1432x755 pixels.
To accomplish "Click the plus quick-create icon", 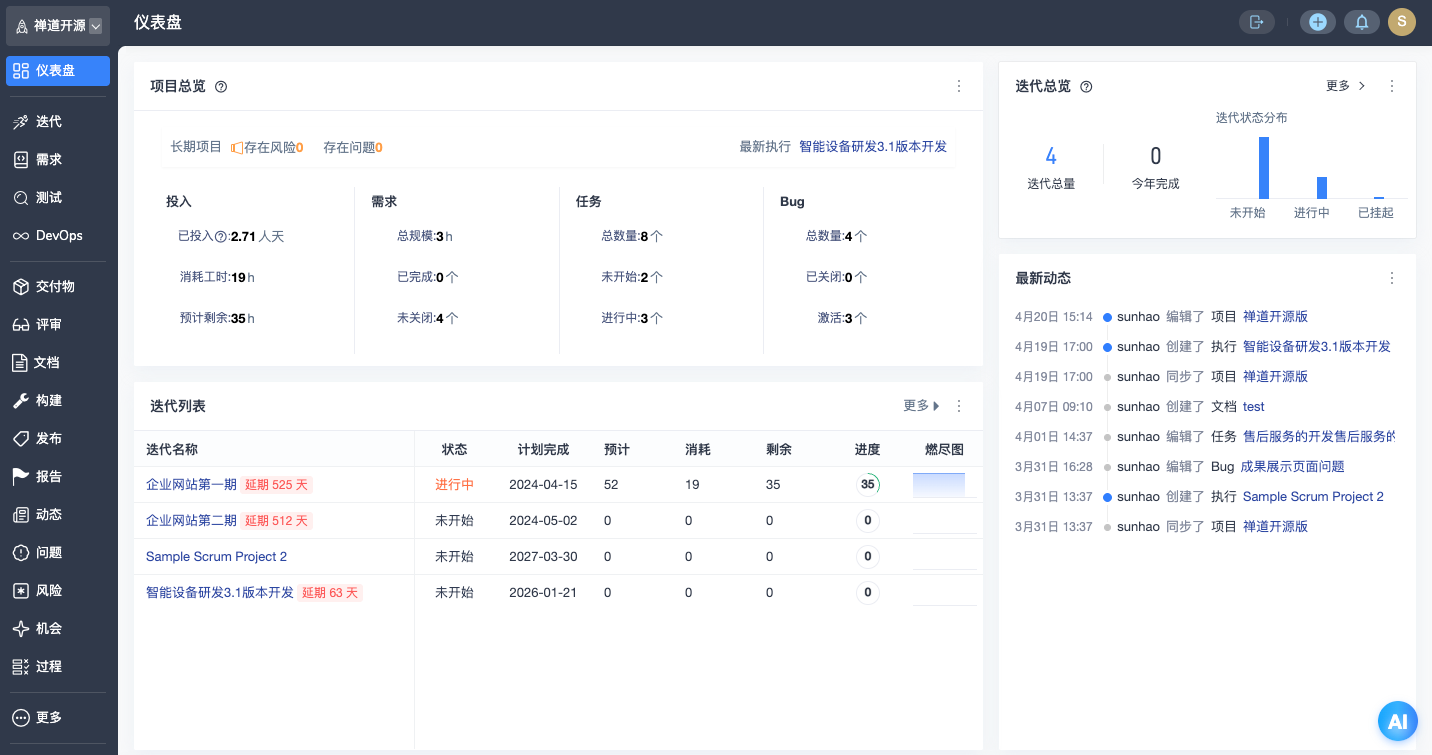I will point(1317,22).
